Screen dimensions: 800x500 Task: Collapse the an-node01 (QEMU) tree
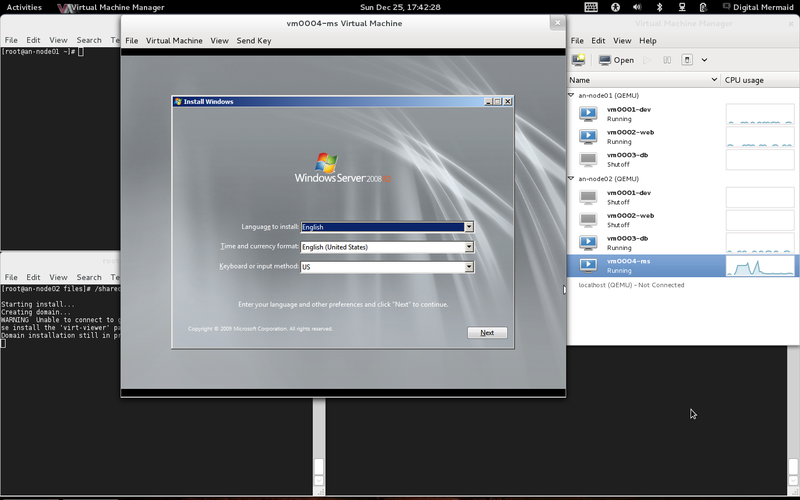pos(571,95)
